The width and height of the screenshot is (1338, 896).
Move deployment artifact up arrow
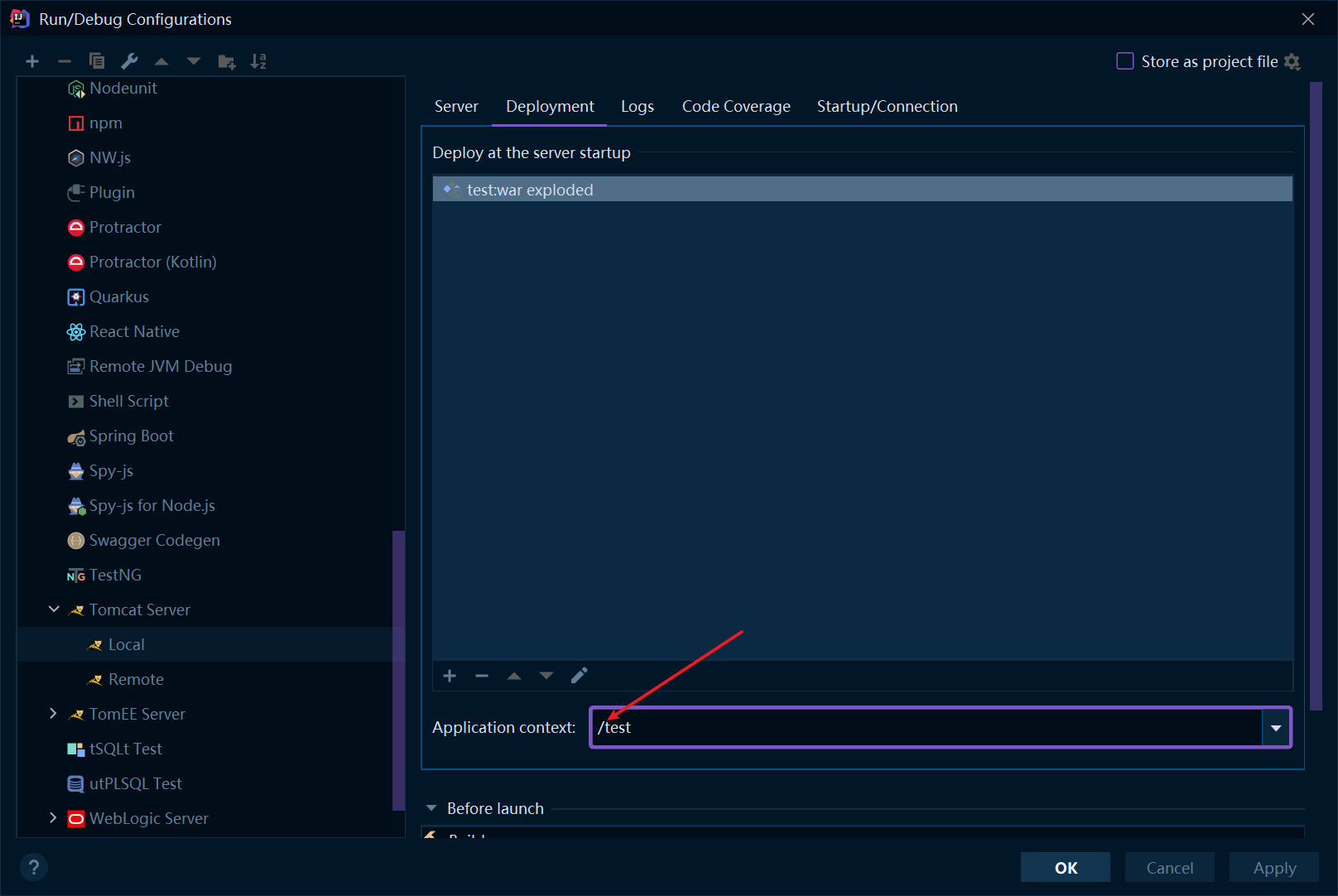[514, 676]
